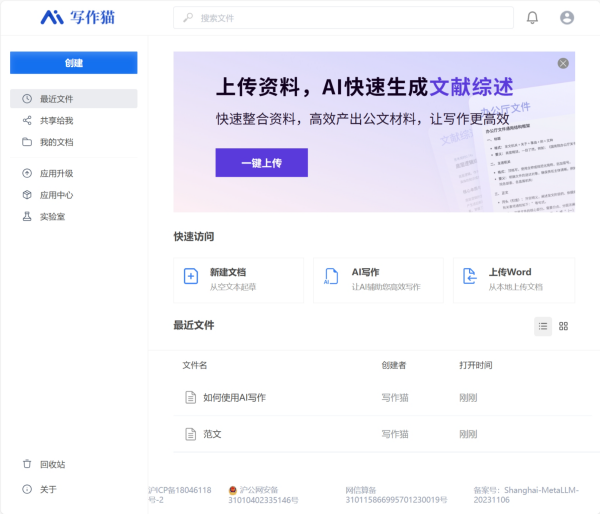Screen dimensions: 600x514
Task: Close the promotional banner
Action: coord(563,63)
